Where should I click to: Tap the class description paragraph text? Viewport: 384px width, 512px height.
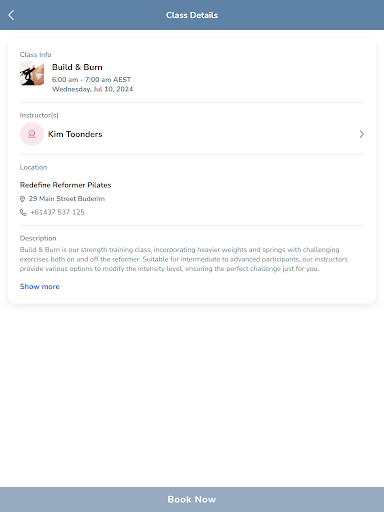pyautogui.click(x=184, y=259)
